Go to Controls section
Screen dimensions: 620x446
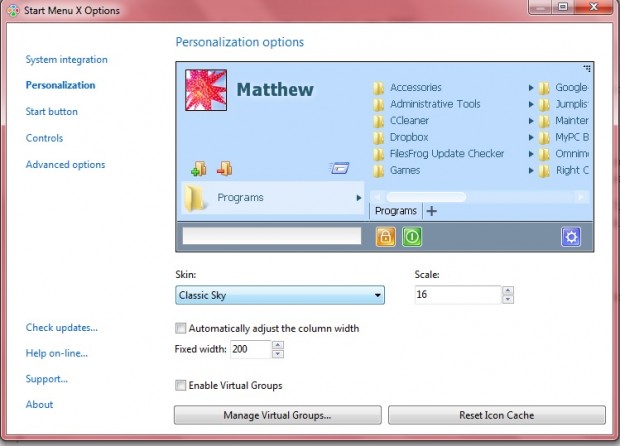(x=44, y=138)
